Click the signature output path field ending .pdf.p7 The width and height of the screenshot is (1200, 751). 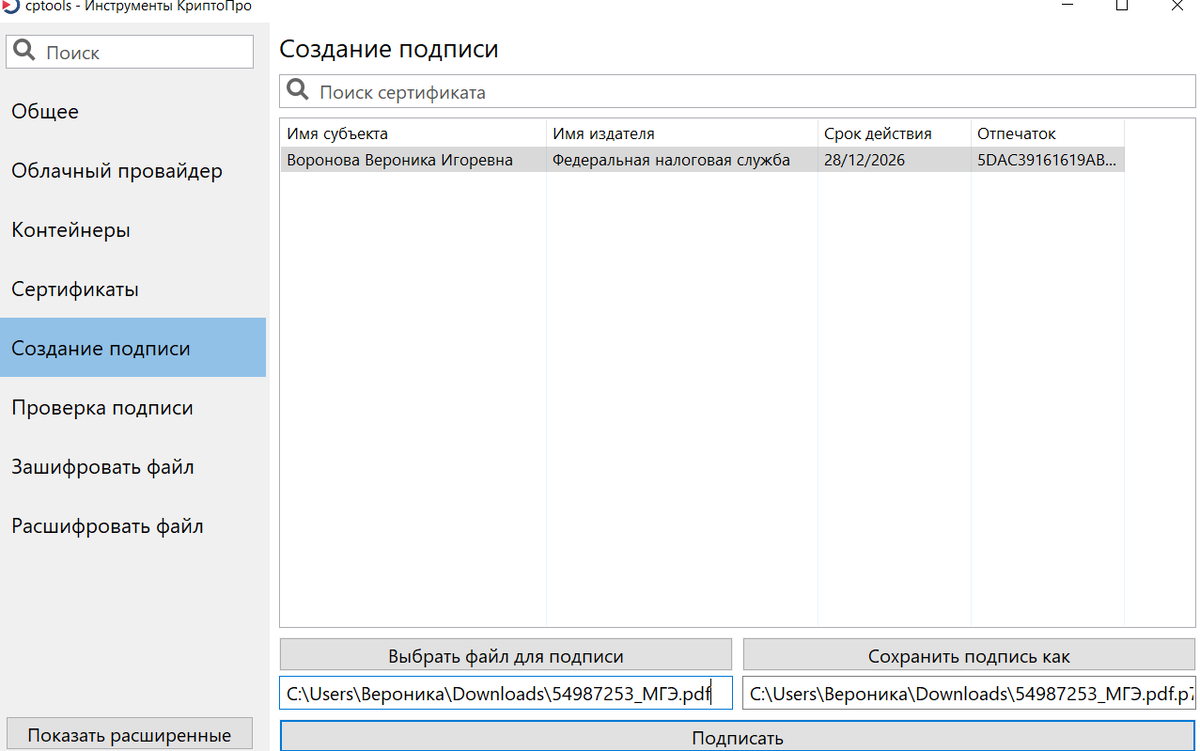point(969,693)
